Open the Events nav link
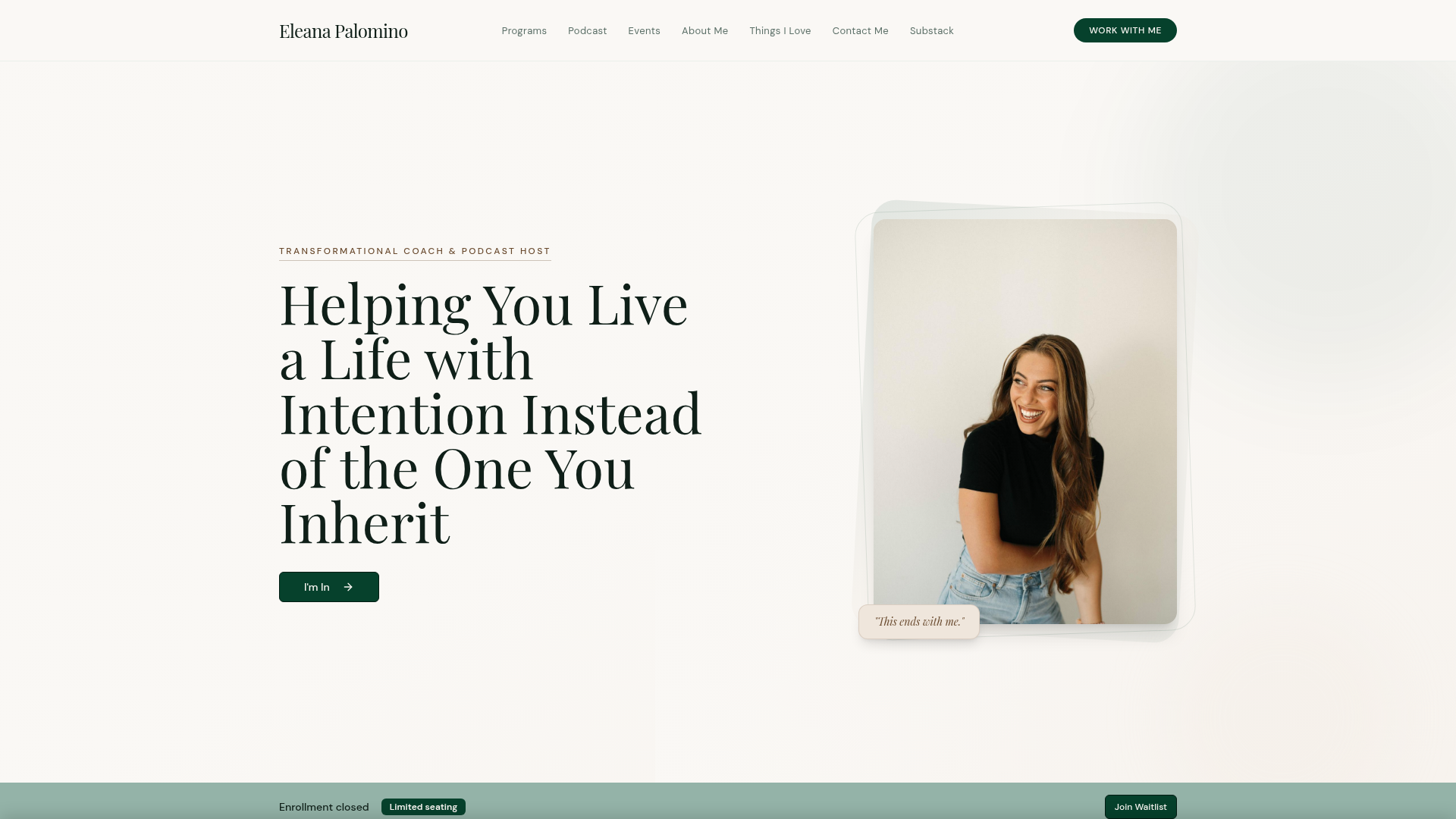Screen dimensions: 1456x819 (x=644, y=30)
